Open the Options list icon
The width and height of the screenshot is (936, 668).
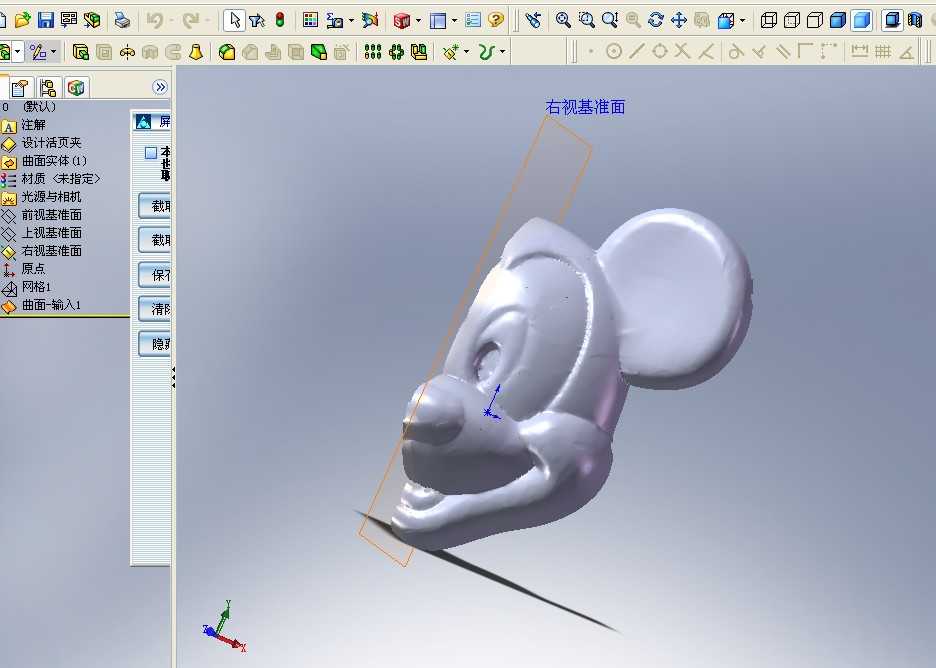pyautogui.click(x=472, y=20)
